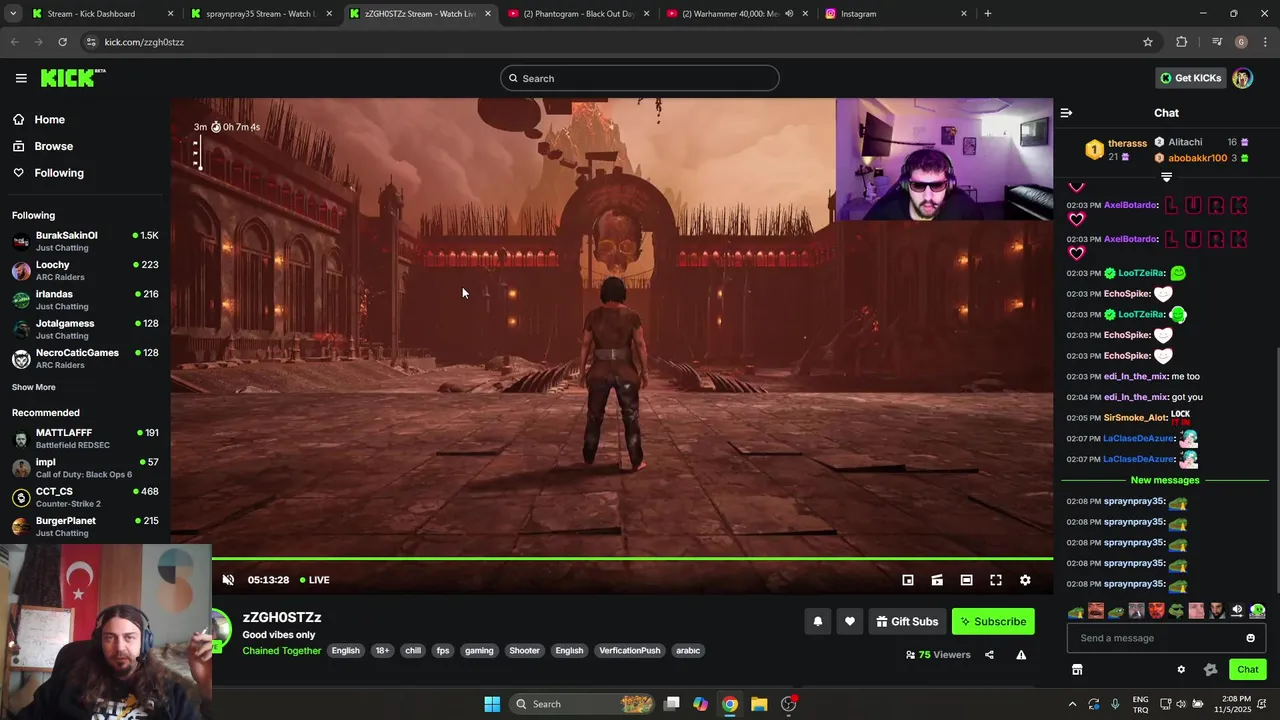Open a new browser tab
1280x720 pixels.
click(988, 14)
